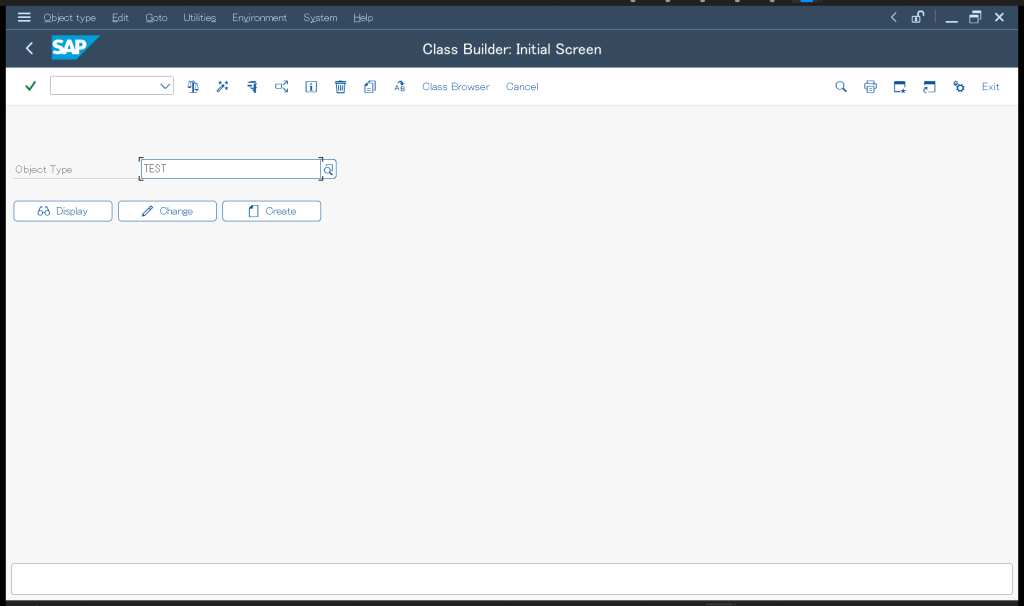
Task: Click the Create button
Action: (271, 211)
